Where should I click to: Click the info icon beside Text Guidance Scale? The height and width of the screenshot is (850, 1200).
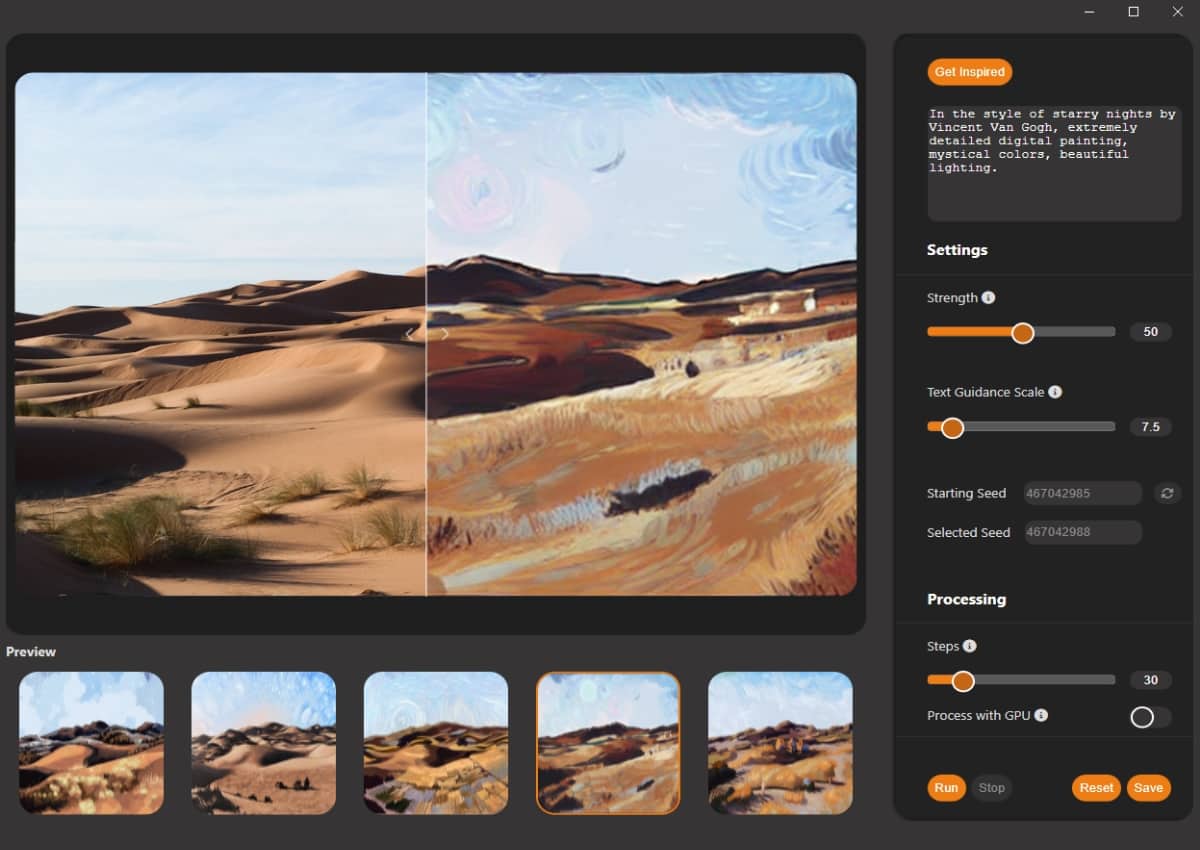click(x=1054, y=392)
